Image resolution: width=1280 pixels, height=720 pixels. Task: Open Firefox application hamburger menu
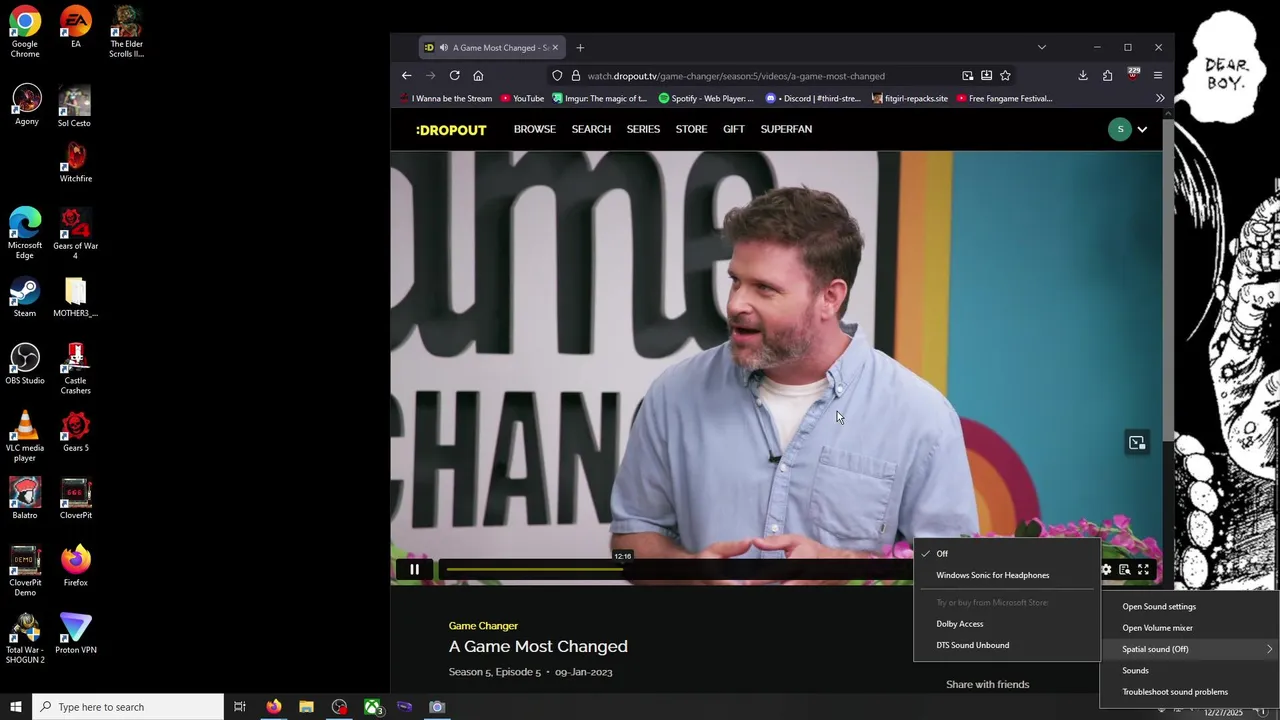[x=1158, y=76]
